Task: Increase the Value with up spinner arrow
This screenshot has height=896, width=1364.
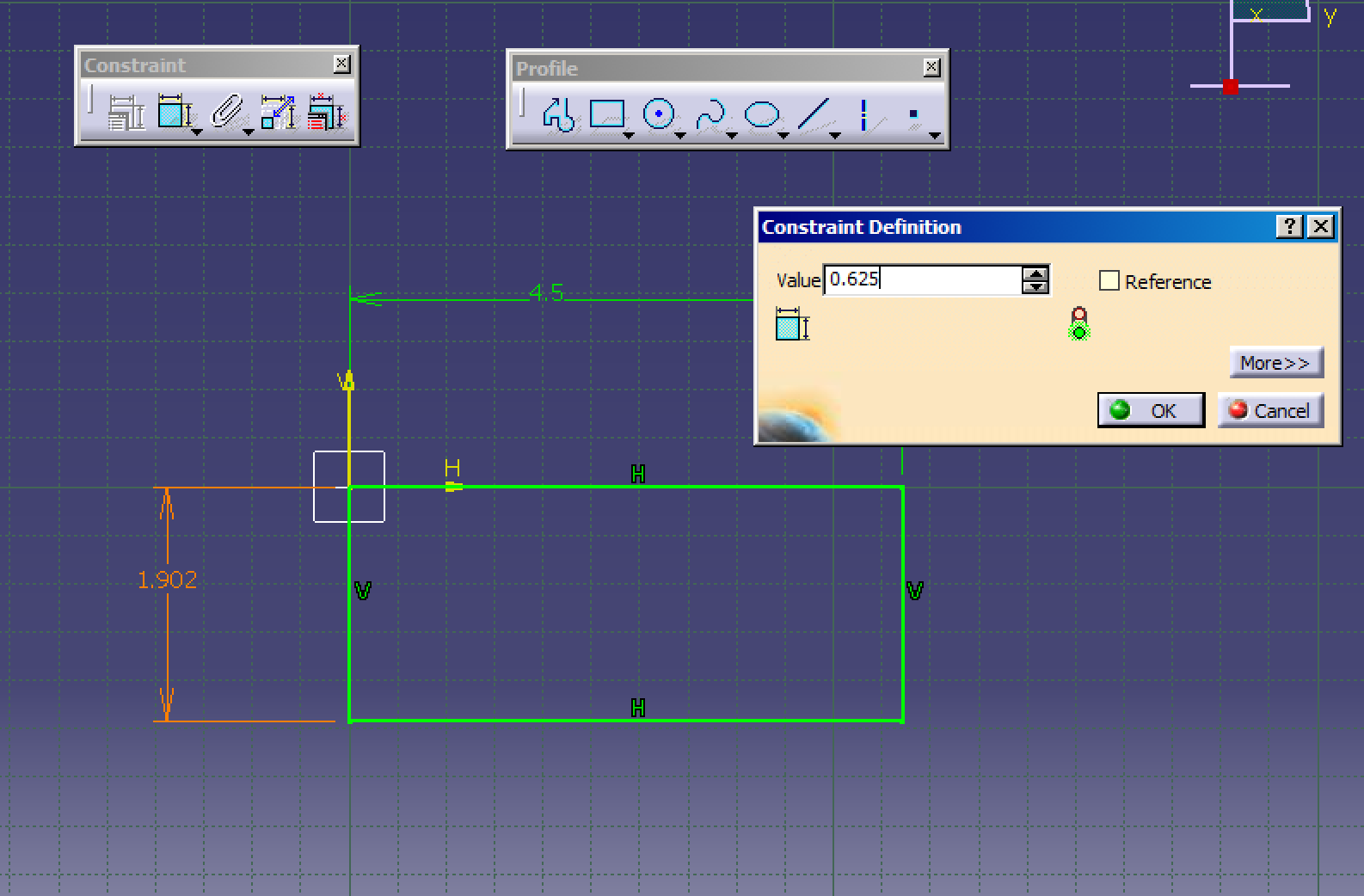Action: [x=1035, y=273]
